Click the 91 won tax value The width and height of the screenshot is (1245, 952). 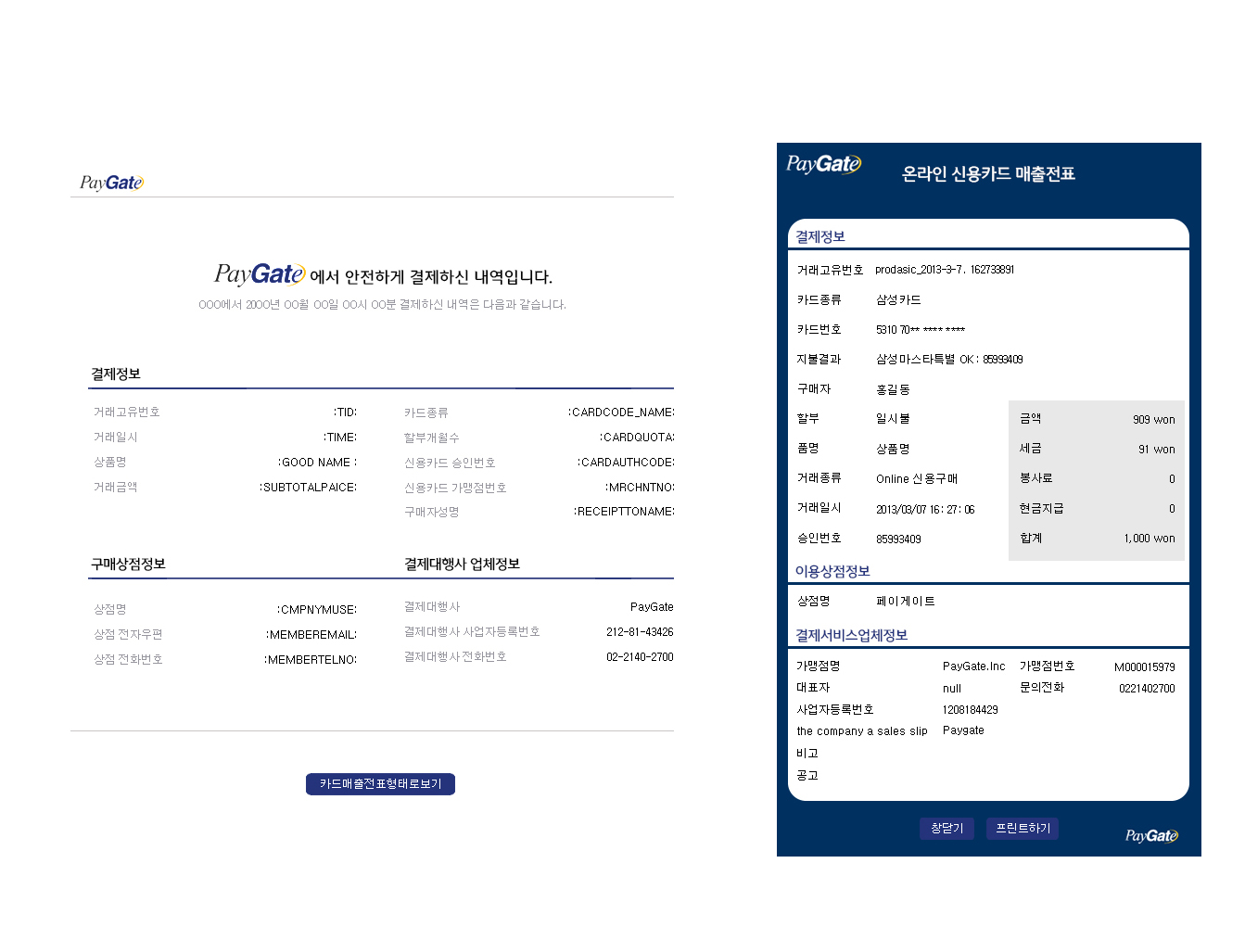tap(1156, 450)
